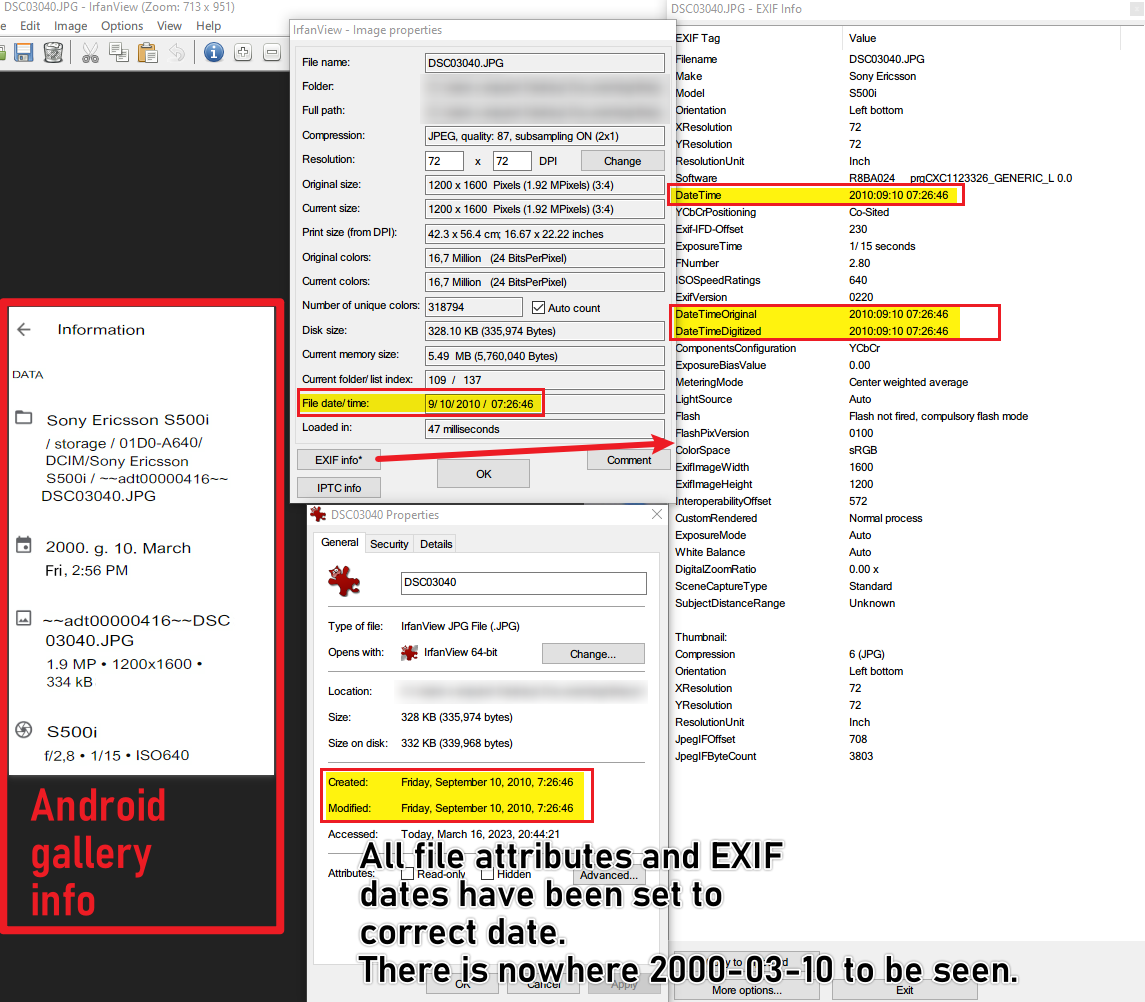Click the Loaded in 47 milliseconds field

(x=545, y=429)
